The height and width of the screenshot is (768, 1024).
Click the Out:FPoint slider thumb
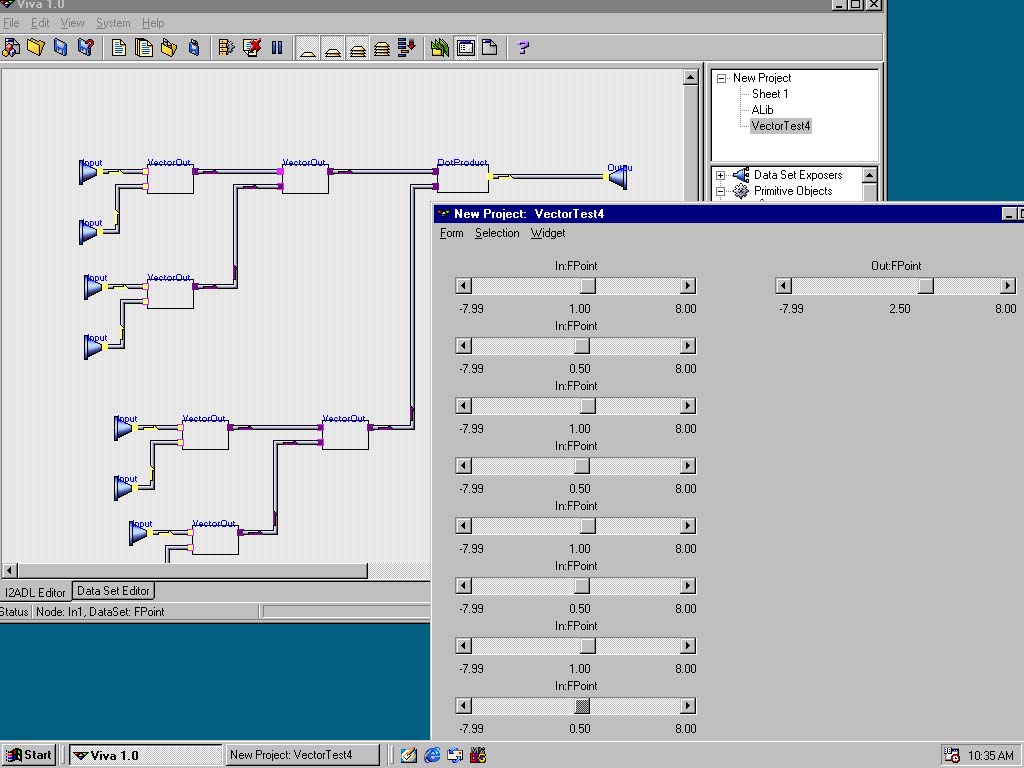pos(926,286)
